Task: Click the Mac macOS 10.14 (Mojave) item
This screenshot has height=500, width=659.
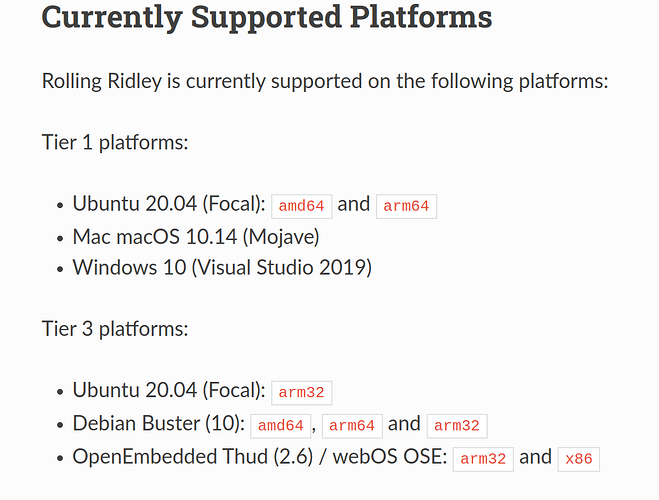Action: tap(196, 237)
